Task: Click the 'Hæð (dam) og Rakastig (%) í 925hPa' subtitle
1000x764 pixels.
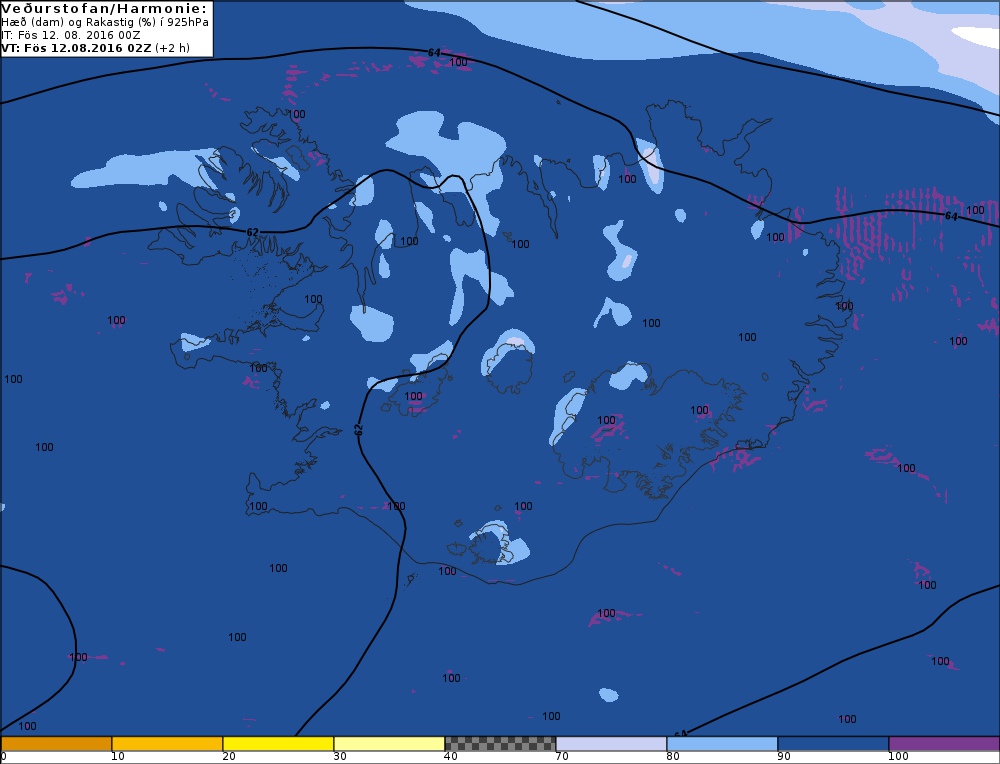Action: [105, 22]
